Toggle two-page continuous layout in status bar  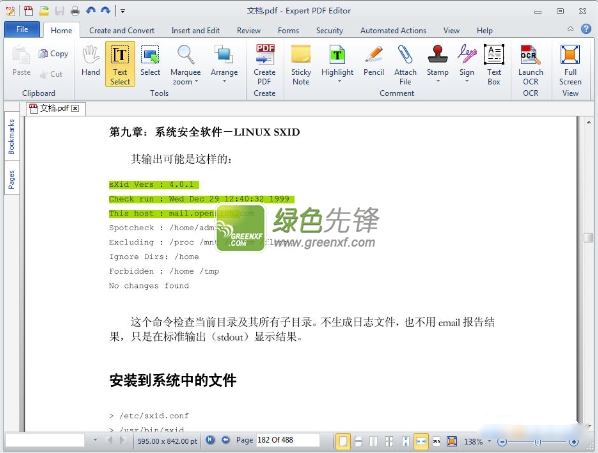(x=389, y=442)
